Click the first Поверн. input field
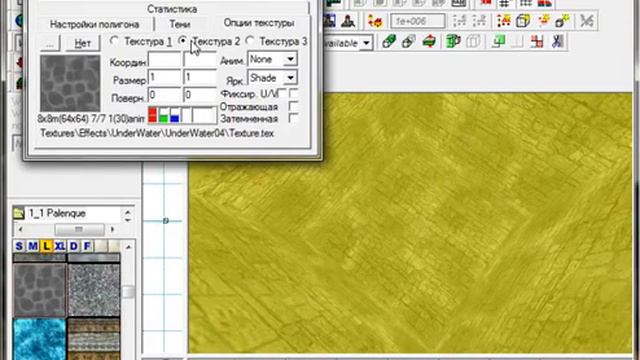This screenshot has width=640, height=360. pos(164,96)
